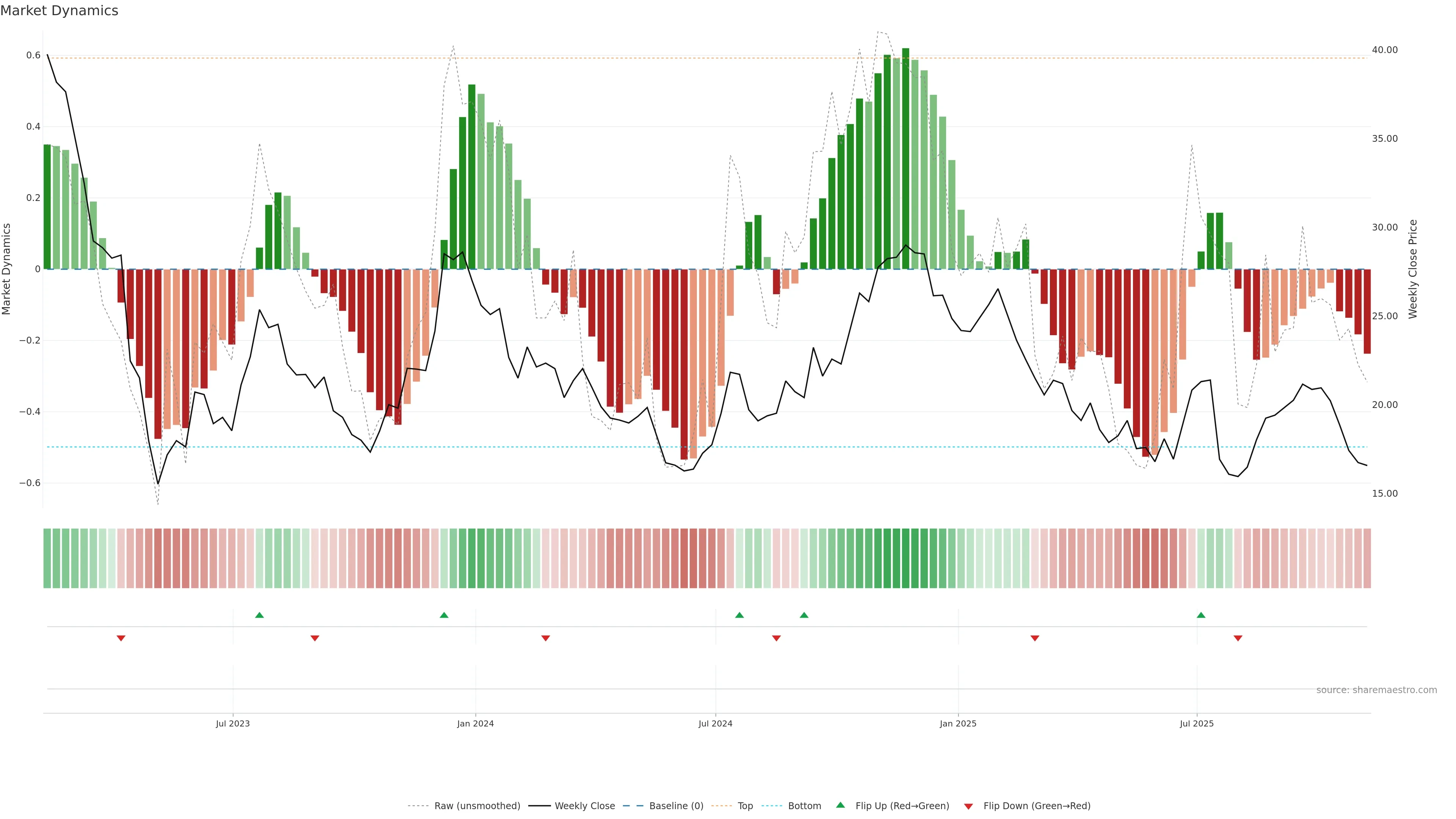Toggle the Weekly Close legend entry
Screen dimensions: 1456x819
pos(584,806)
